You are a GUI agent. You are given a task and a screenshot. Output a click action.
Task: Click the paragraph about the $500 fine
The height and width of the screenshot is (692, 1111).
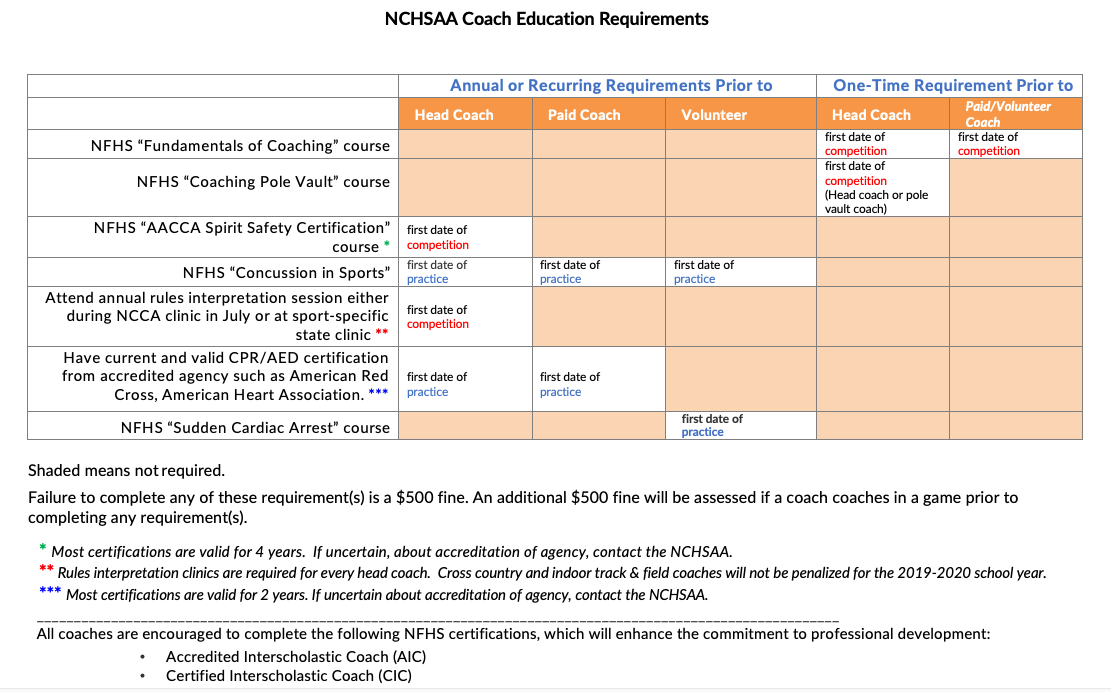[x=522, y=507]
